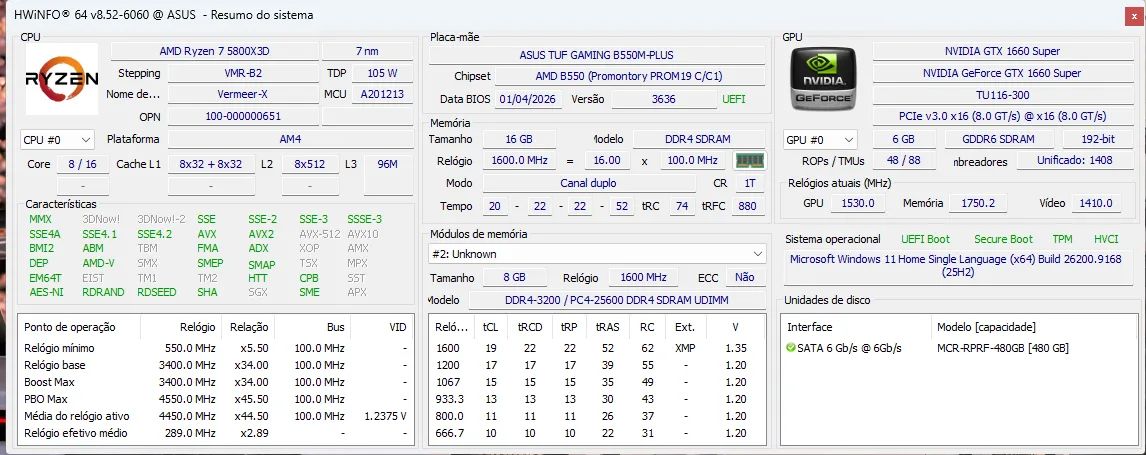Image resolution: width=1146 pixels, height=455 pixels.
Task: Click the 'tCL' column header
Action: click(490, 327)
